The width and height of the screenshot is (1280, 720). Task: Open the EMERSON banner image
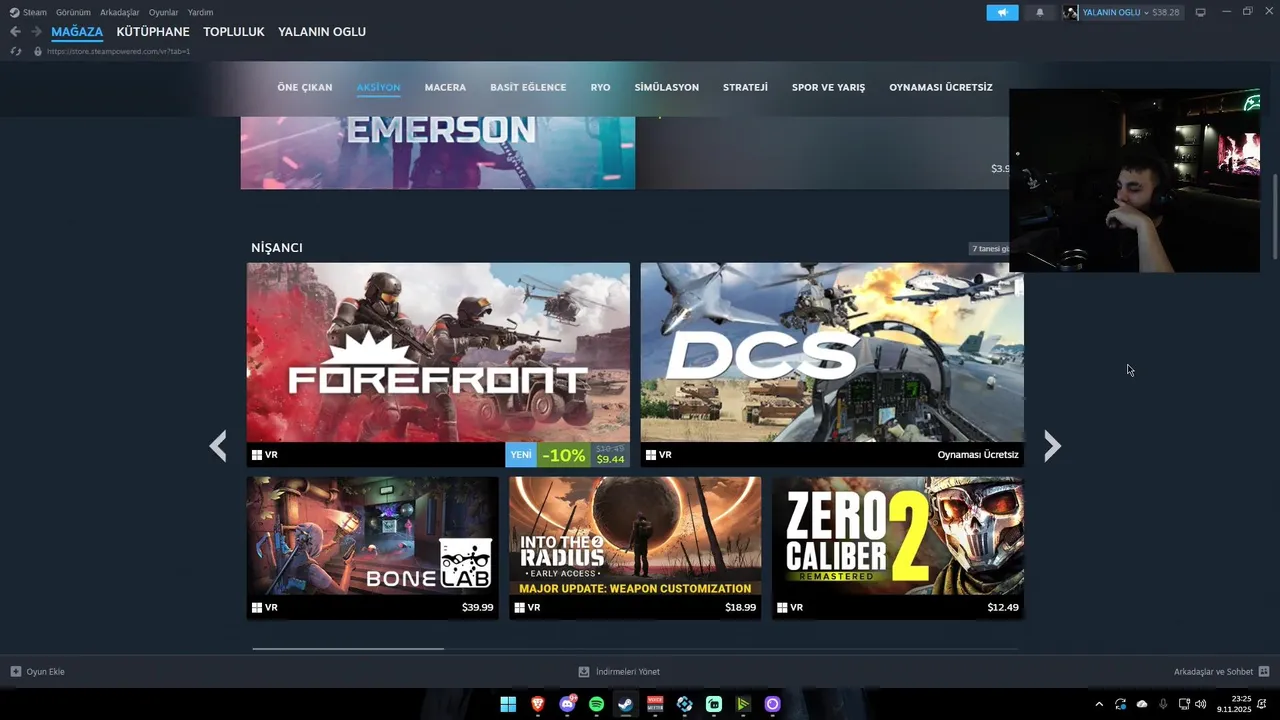pyautogui.click(x=438, y=152)
